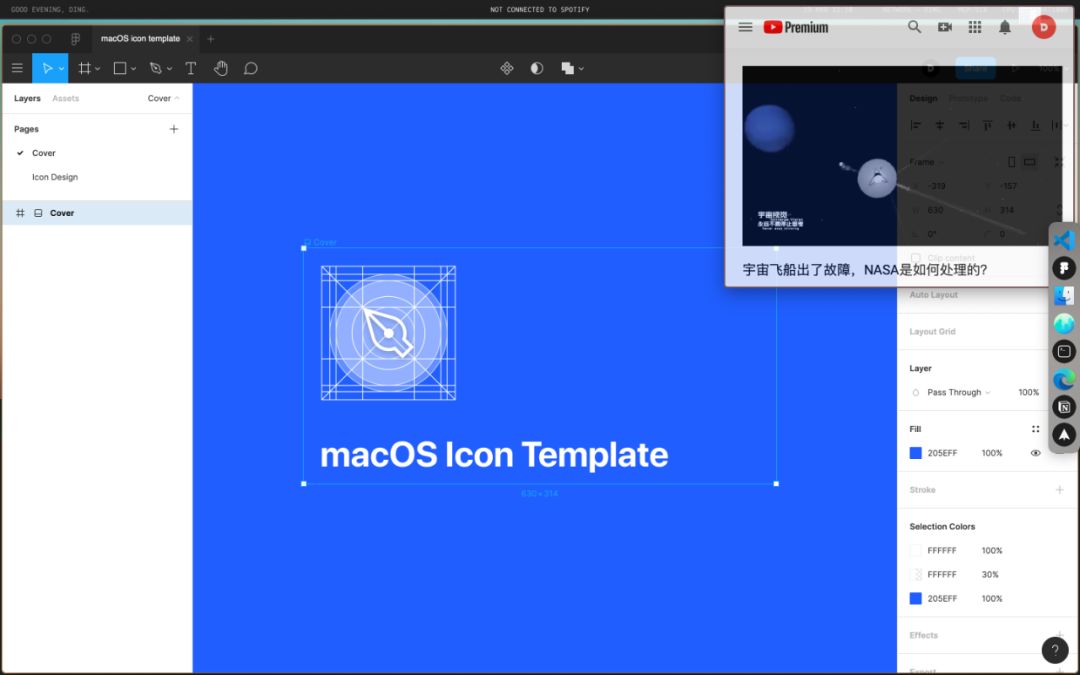Image resolution: width=1080 pixels, height=675 pixels.
Task: Open the Figma main hamburger menu
Action: pos(17,68)
